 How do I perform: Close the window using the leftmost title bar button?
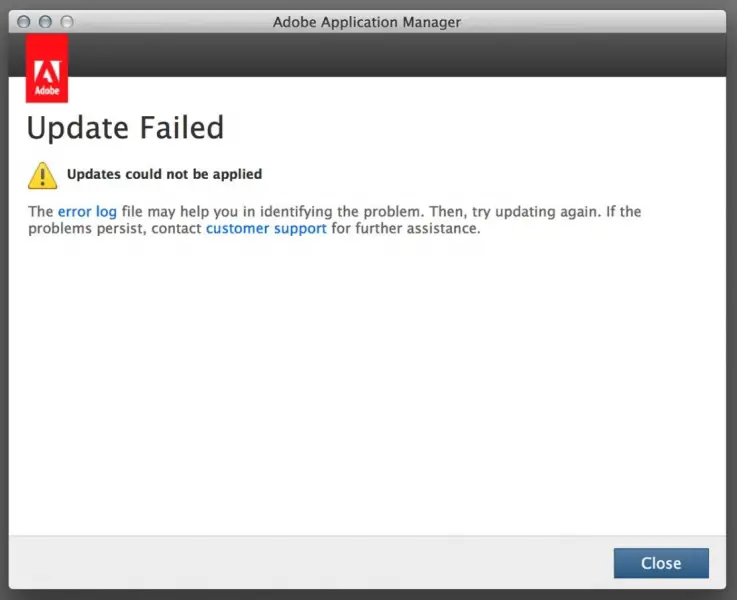(24, 22)
